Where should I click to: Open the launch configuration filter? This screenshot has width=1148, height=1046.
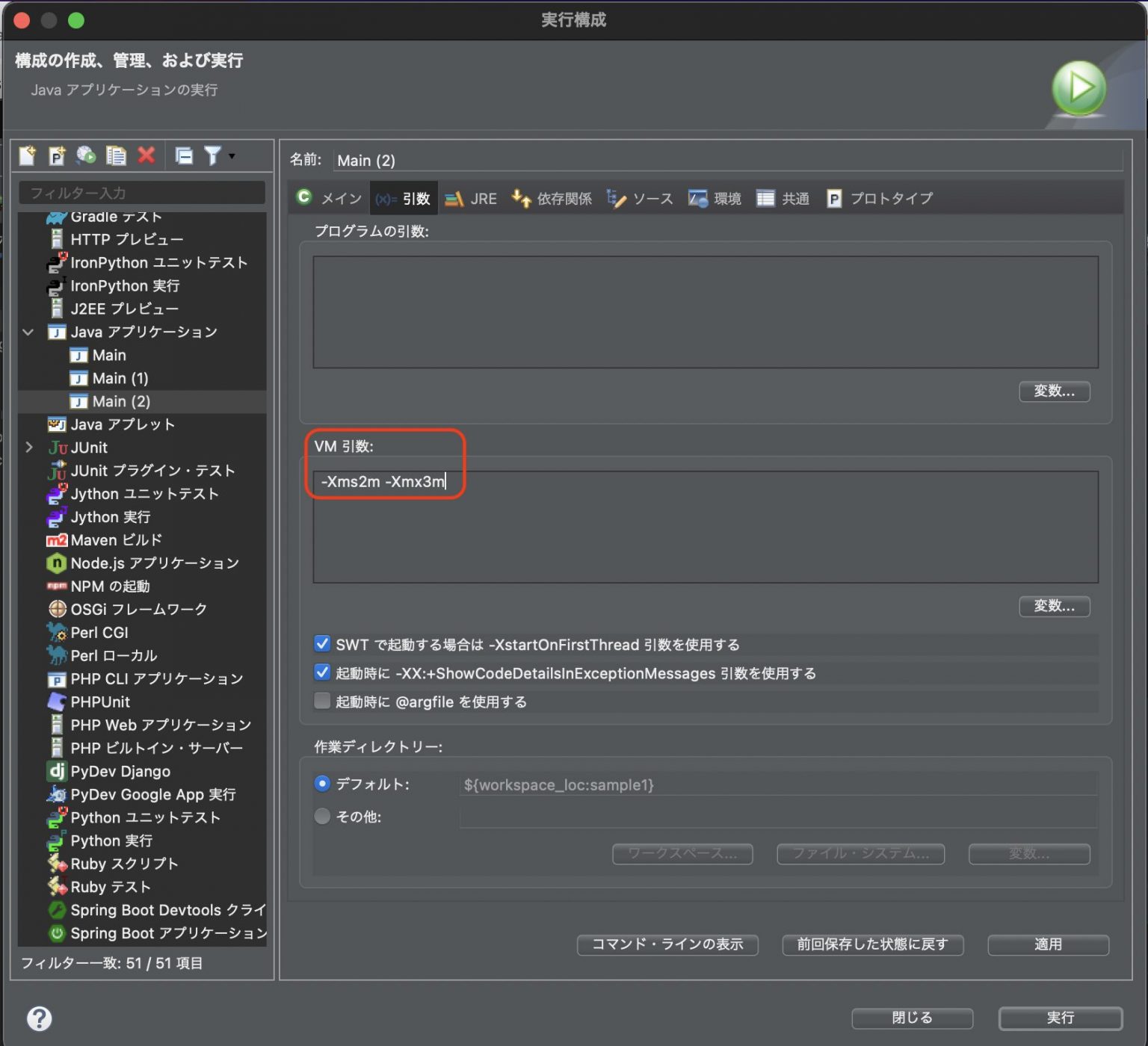click(x=212, y=155)
